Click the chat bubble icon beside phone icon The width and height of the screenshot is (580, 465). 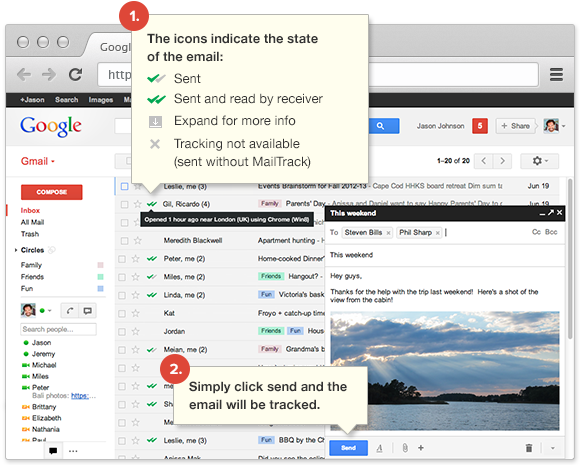click(x=87, y=311)
